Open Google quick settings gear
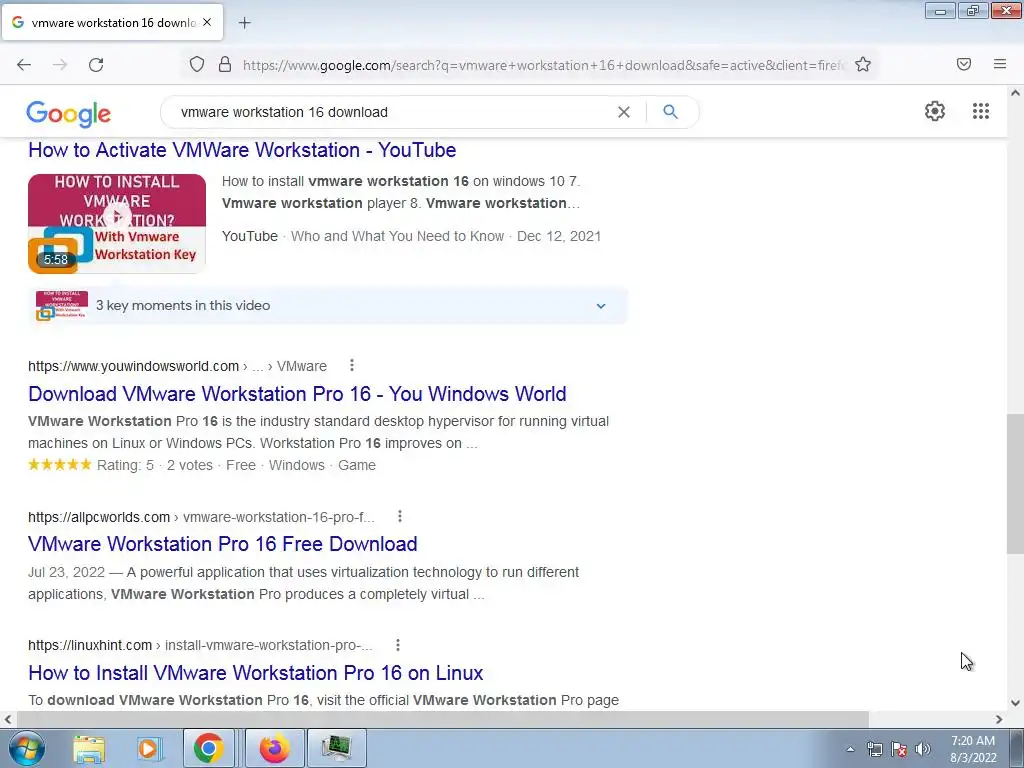Viewport: 1024px width, 768px height. (x=935, y=111)
